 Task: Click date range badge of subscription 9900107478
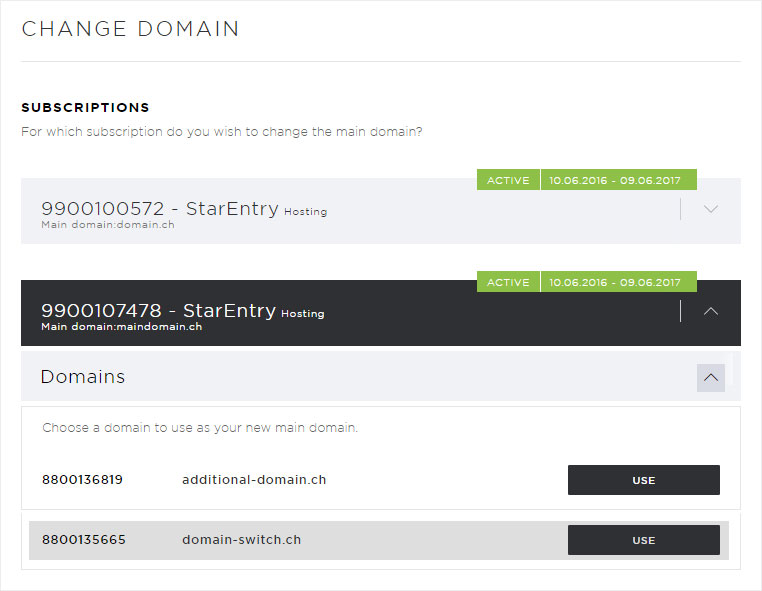(619, 282)
